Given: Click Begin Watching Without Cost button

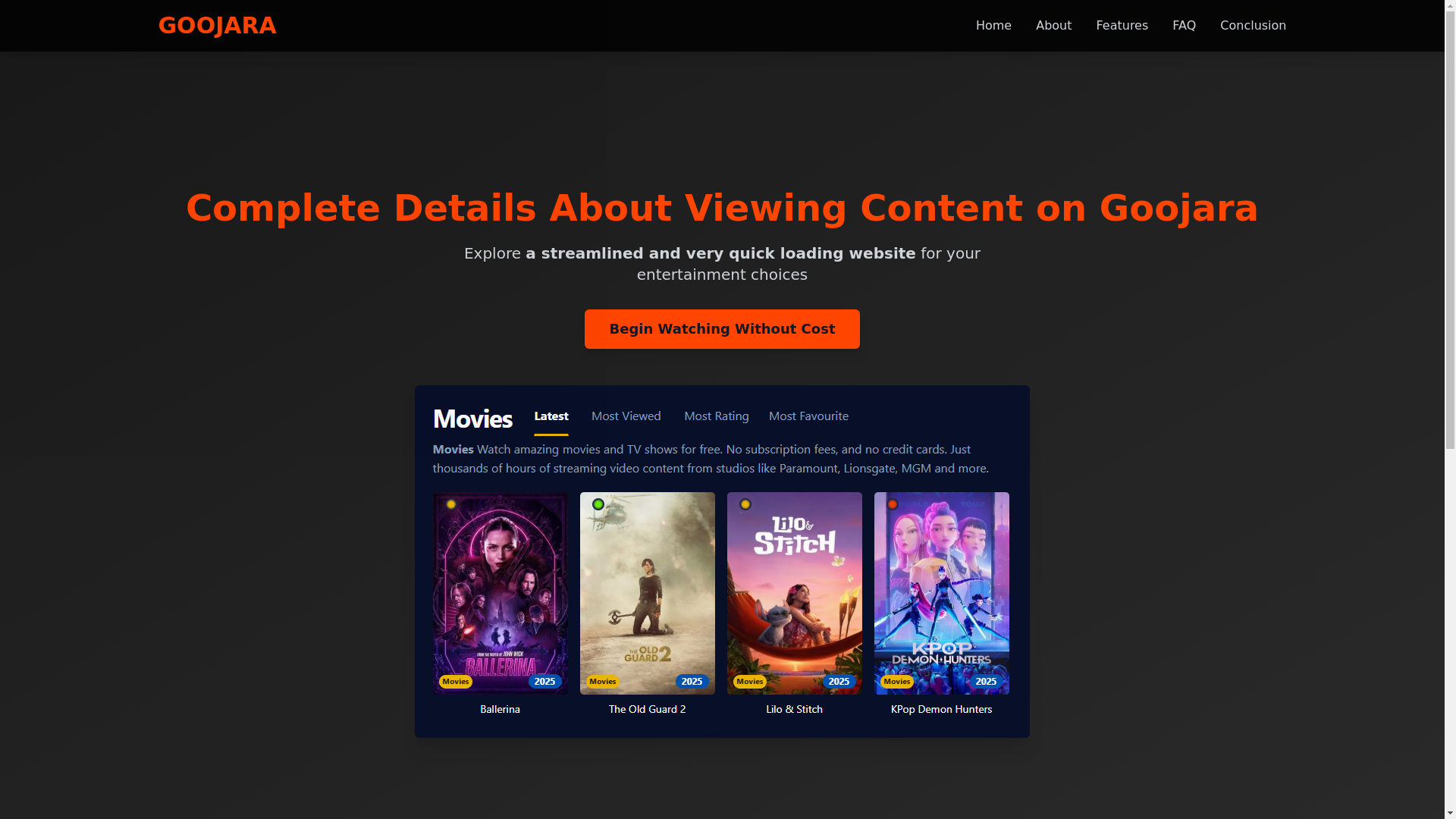Looking at the screenshot, I should (722, 329).
